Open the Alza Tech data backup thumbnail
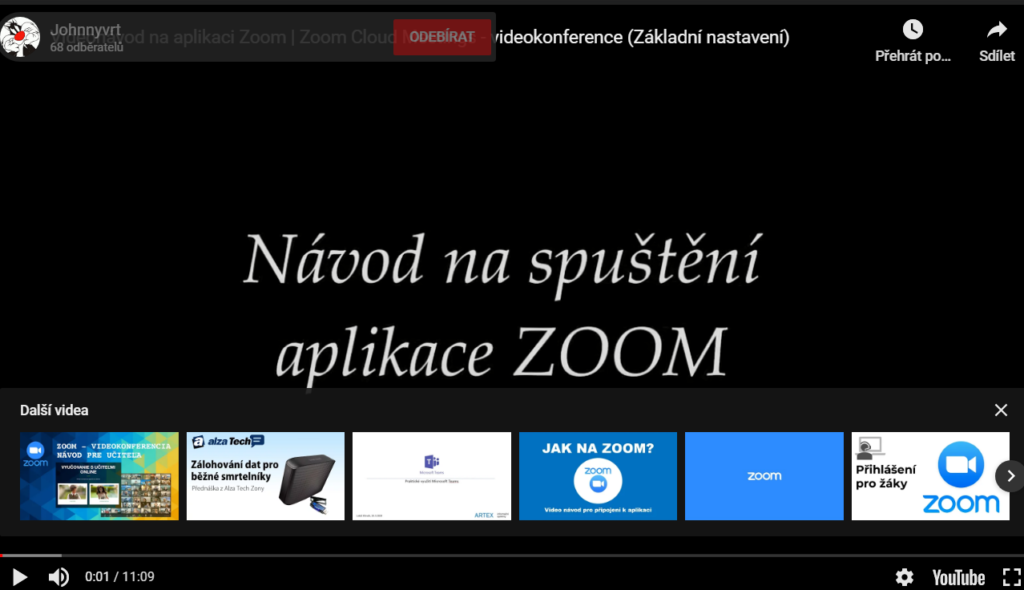The image size is (1024, 590). (x=265, y=476)
